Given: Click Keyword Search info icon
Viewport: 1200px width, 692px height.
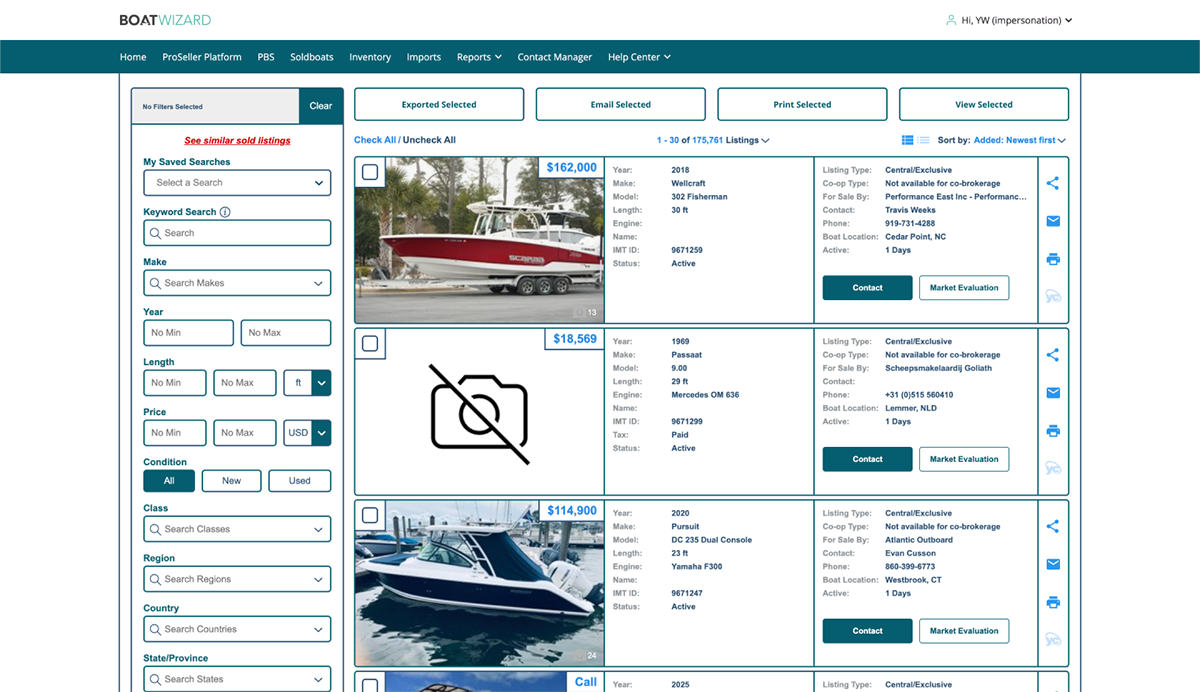Looking at the screenshot, I should pyautogui.click(x=225, y=212).
